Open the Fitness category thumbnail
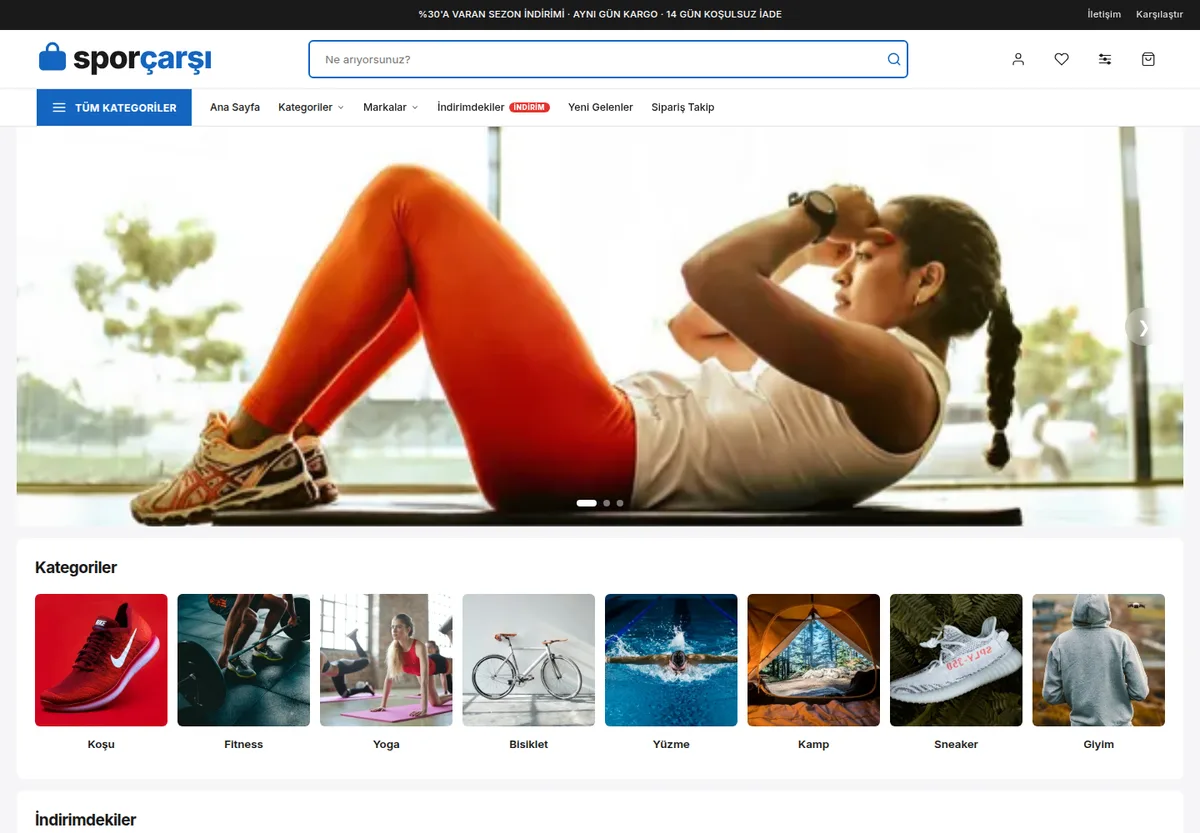The image size is (1200, 833). click(x=244, y=660)
